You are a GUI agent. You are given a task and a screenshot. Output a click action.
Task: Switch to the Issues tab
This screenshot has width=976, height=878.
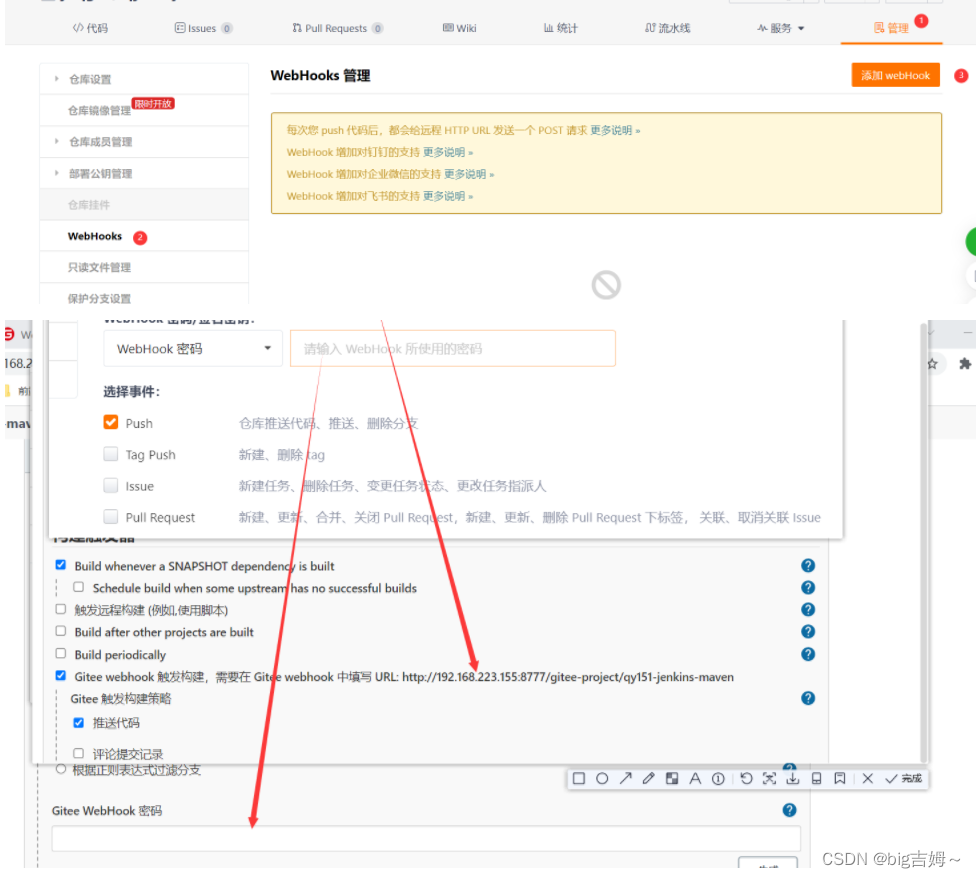click(203, 28)
